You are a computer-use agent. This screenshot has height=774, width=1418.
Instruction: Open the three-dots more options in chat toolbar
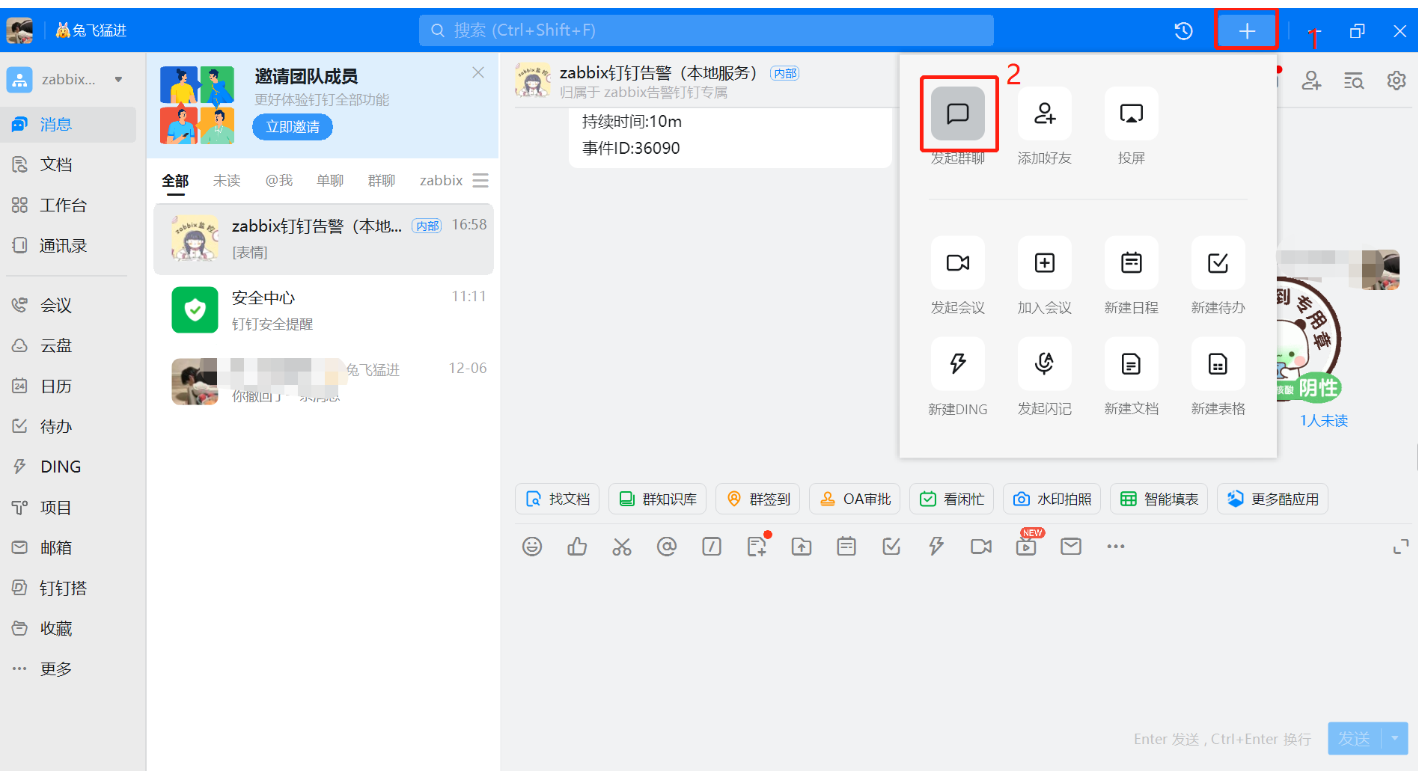point(1116,546)
